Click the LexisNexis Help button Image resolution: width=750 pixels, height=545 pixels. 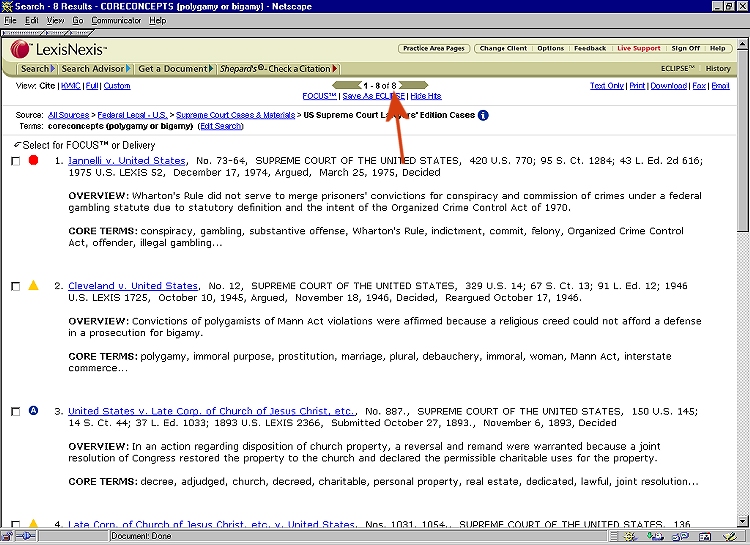click(x=717, y=48)
